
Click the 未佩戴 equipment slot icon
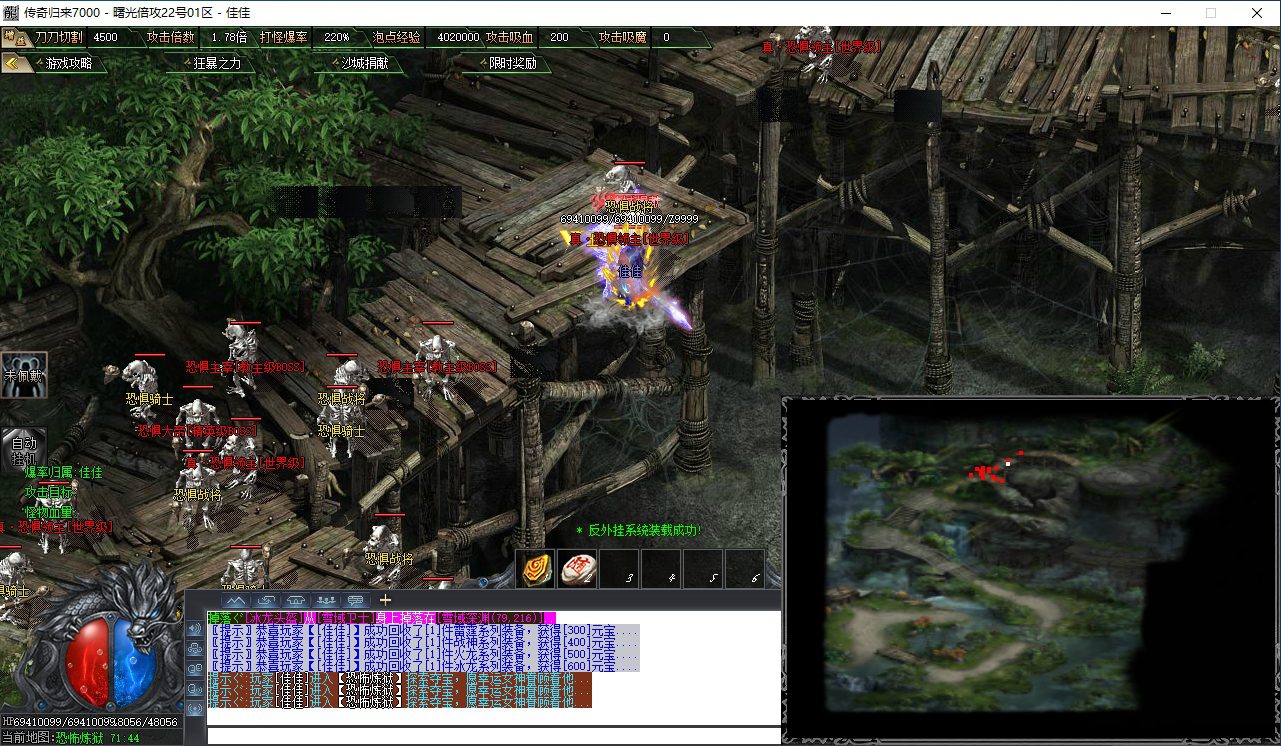tap(24, 375)
